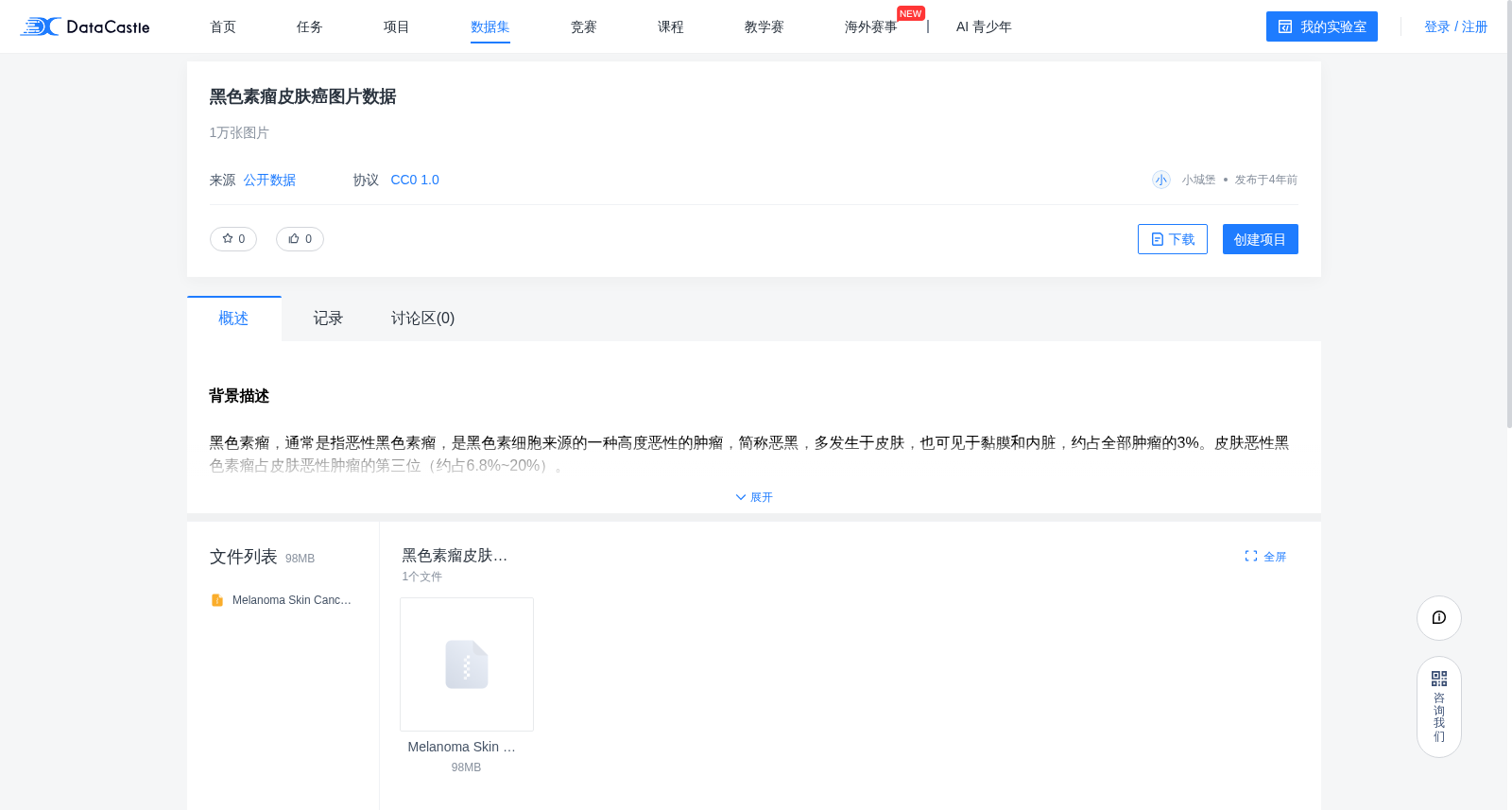Switch to 讨论区(0) tab
1512x810 pixels.
coord(422,319)
